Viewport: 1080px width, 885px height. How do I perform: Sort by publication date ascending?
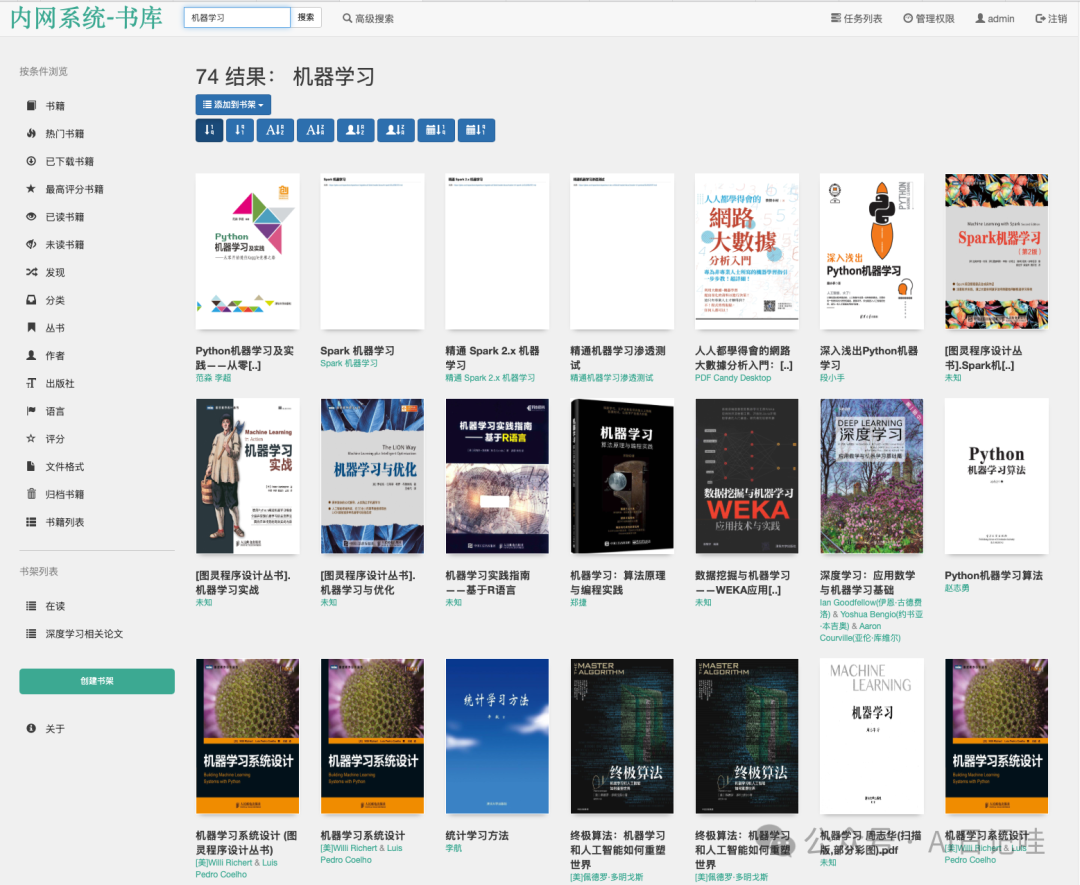436,130
